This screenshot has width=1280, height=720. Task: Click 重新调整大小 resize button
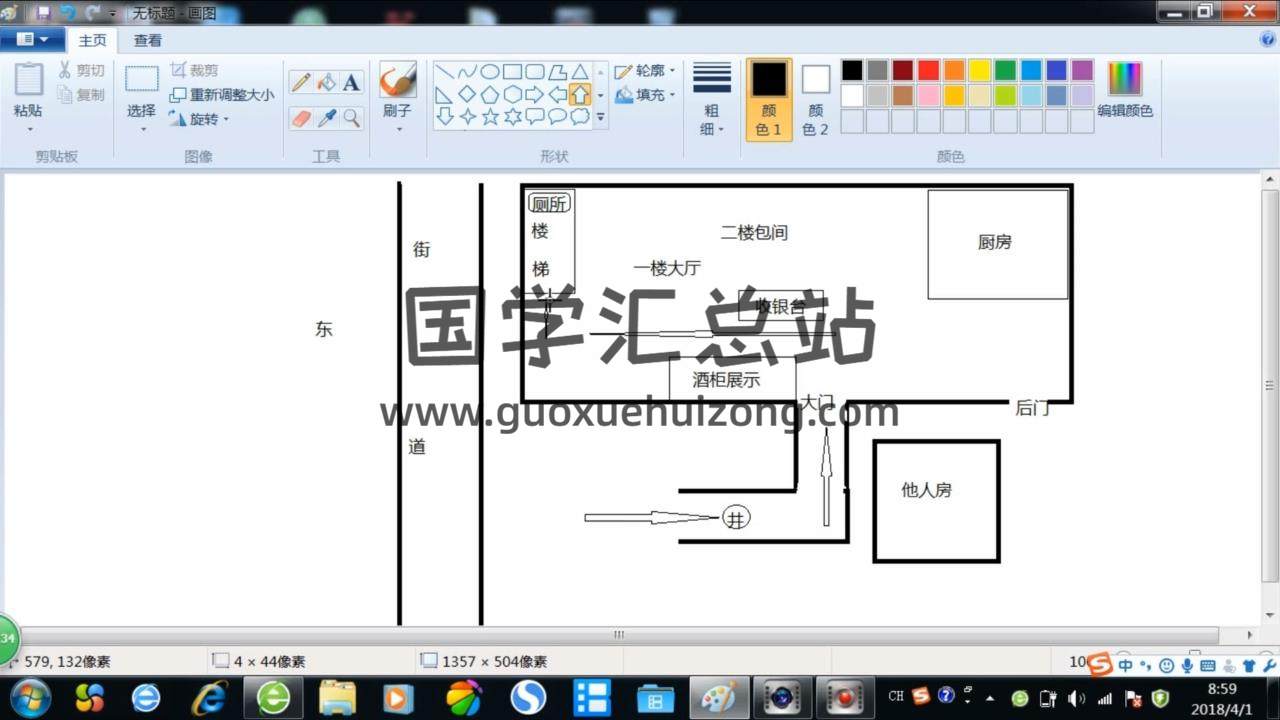221,95
